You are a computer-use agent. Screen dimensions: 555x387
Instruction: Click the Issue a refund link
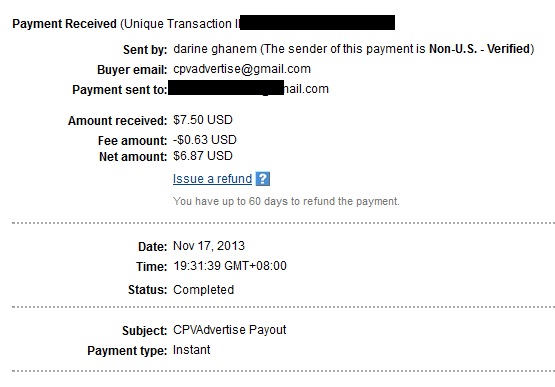click(x=212, y=179)
